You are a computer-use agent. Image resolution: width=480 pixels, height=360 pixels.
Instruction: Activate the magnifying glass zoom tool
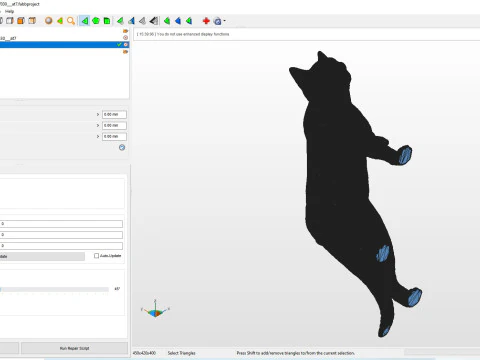(x=71, y=21)
